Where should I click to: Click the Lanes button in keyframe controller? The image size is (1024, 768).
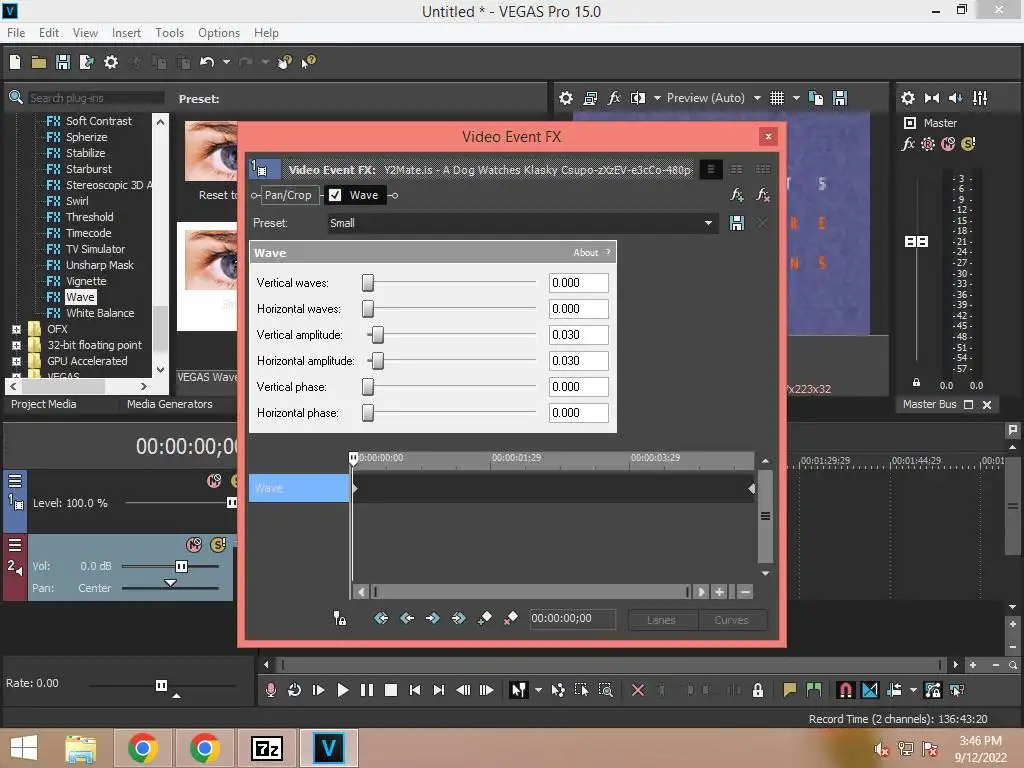click(662, 620)
